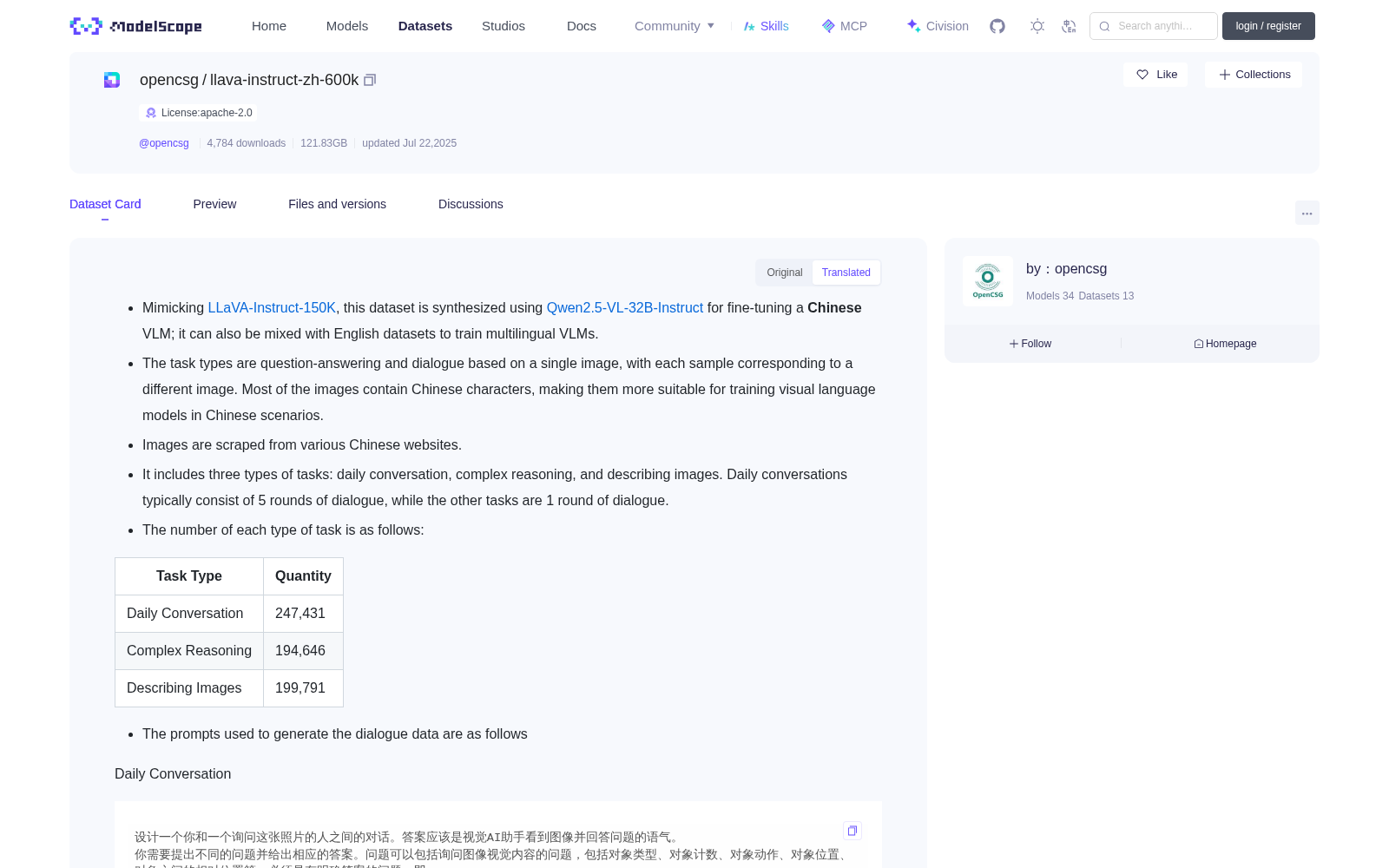Click the Like button
Viewport: 1389px width, 868px height.
tap(1155, 75)
